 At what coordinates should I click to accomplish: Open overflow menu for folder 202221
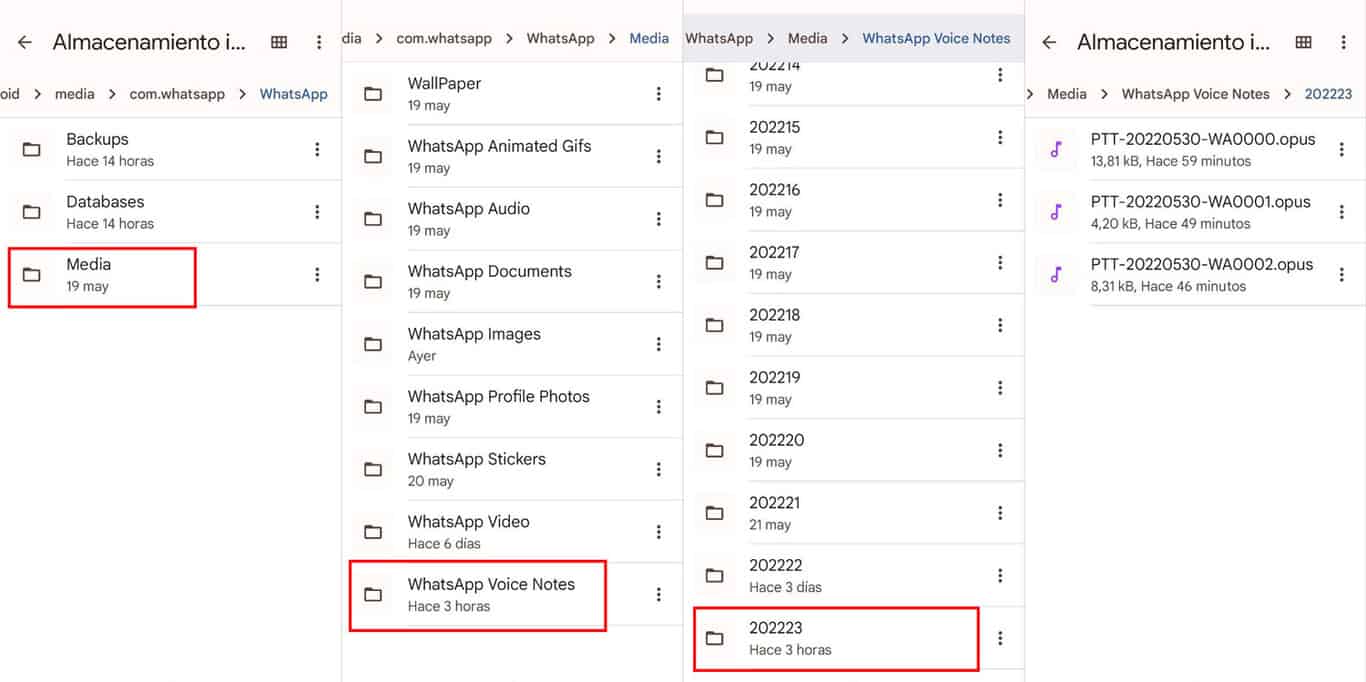click(1000, 513)
